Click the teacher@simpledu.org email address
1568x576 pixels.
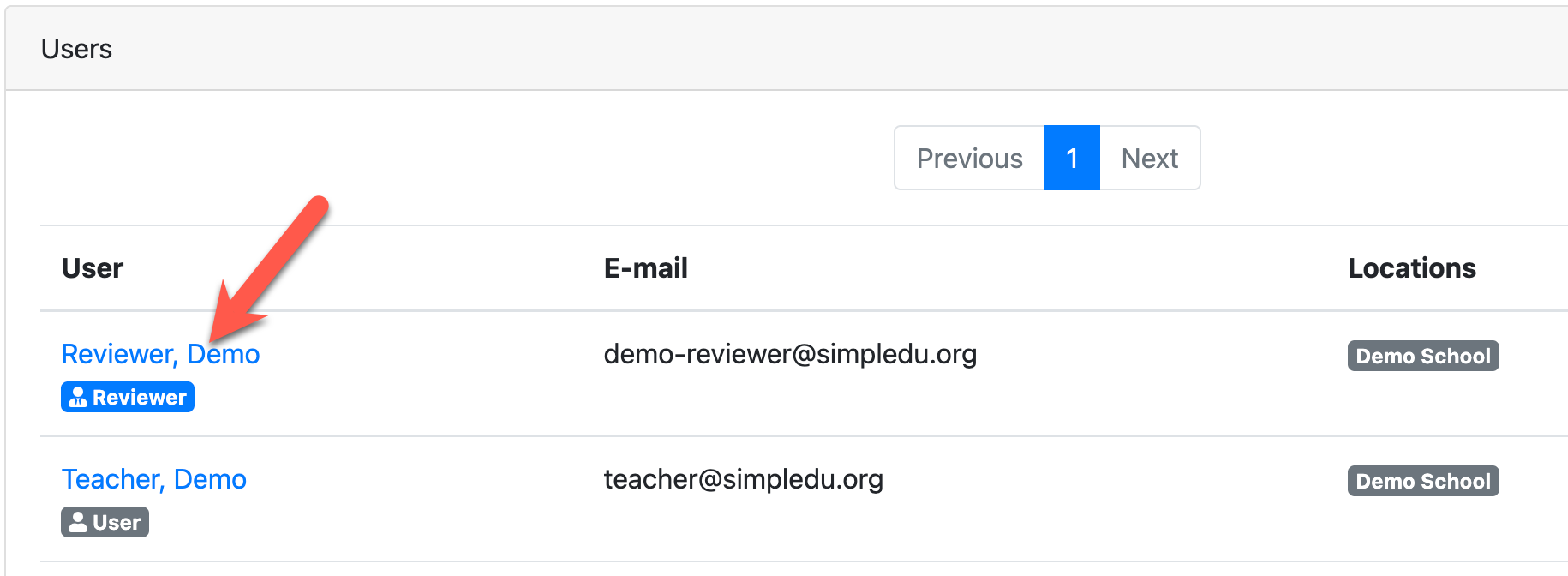pyautogui.click(x=743, y=479)
